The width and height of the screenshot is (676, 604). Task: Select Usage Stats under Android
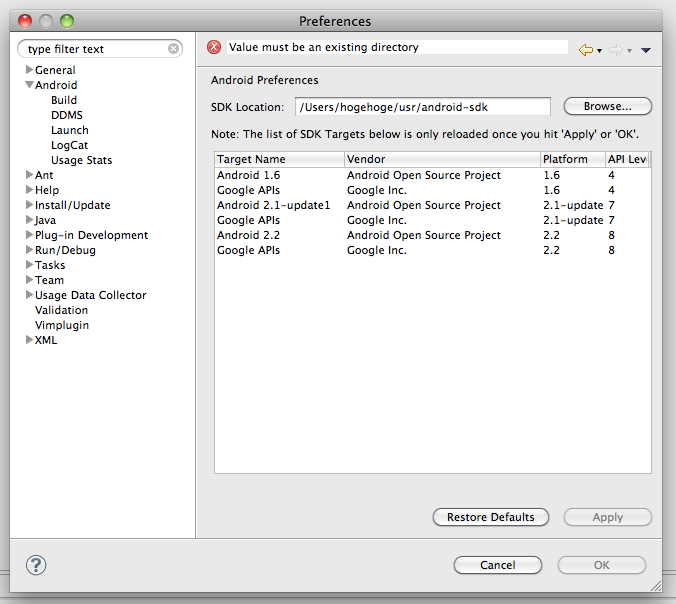click(x=81, y=160)
